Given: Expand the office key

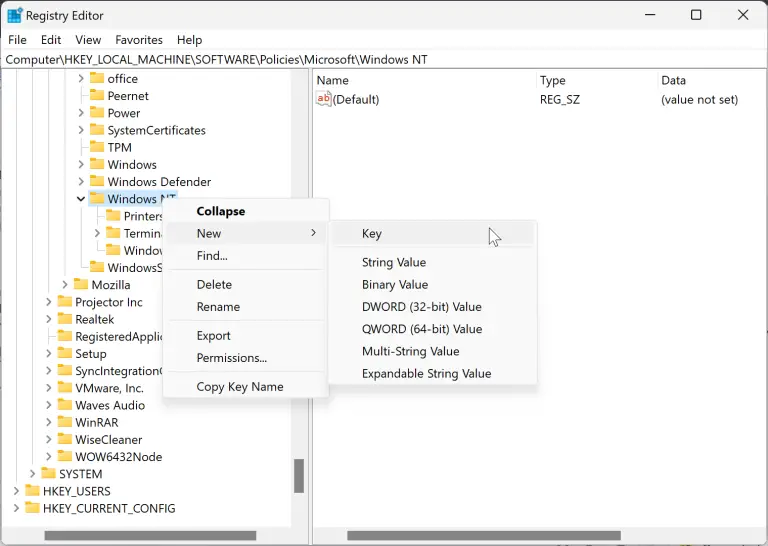Looking at the screenshot, I should click(x=81, y=78).
